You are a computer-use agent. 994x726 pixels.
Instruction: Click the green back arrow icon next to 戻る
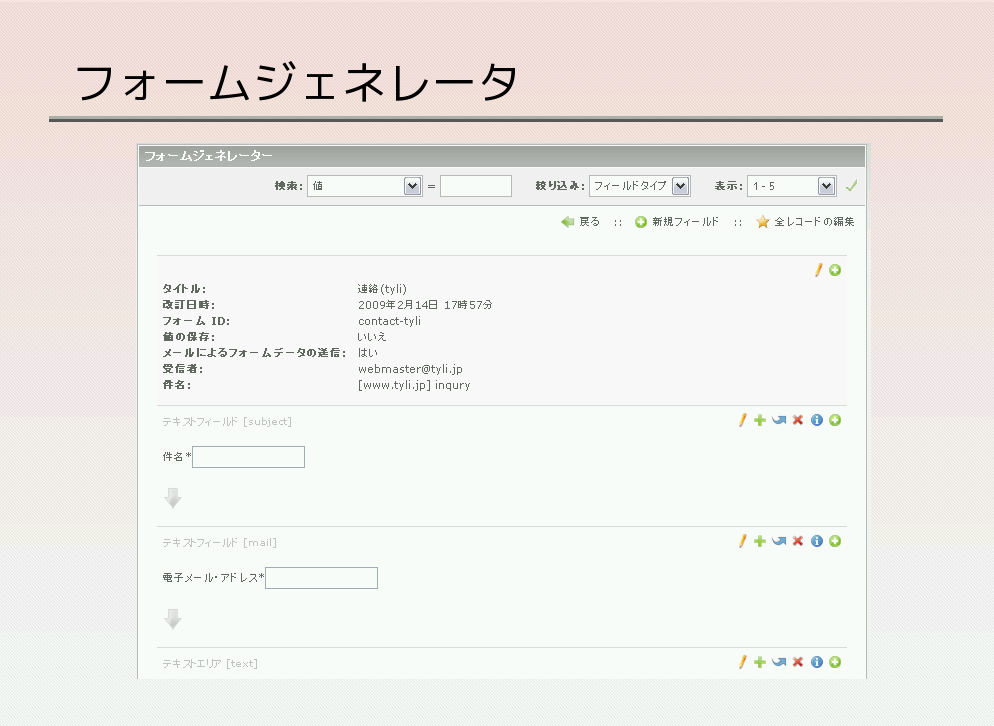click(567, 222)
